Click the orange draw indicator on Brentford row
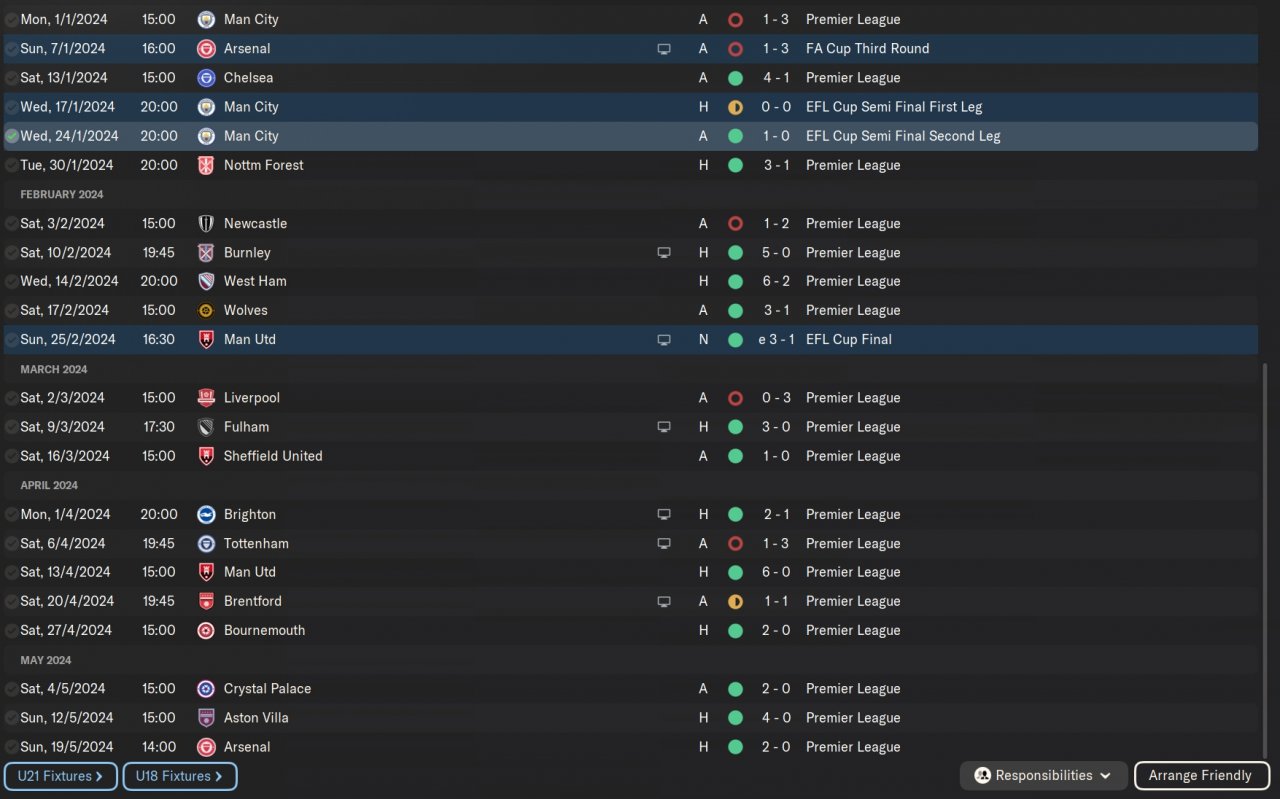The height and width of the screenshot is (799, 1280). pyautogui.click(x=735, y=602)
